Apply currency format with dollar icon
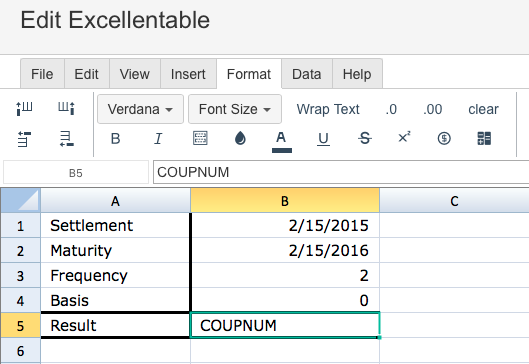This screenshot has width=529, height=364. coord(444,138)
